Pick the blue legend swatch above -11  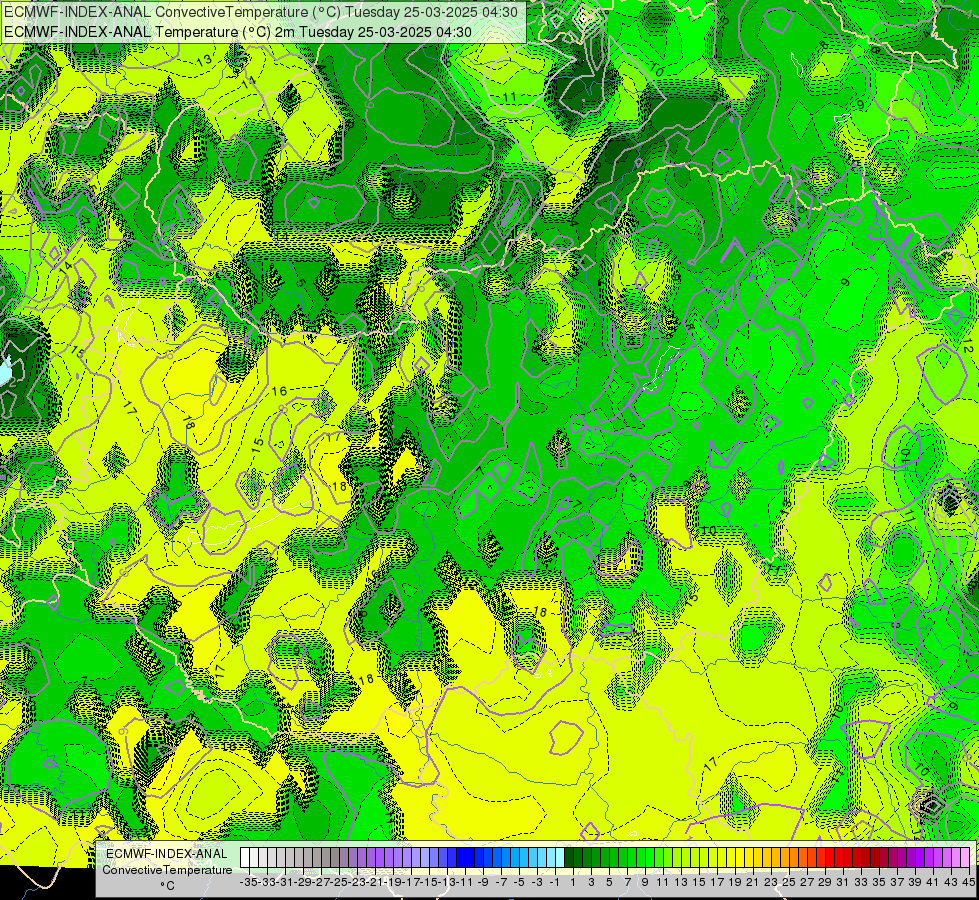[x=461, y=858]
